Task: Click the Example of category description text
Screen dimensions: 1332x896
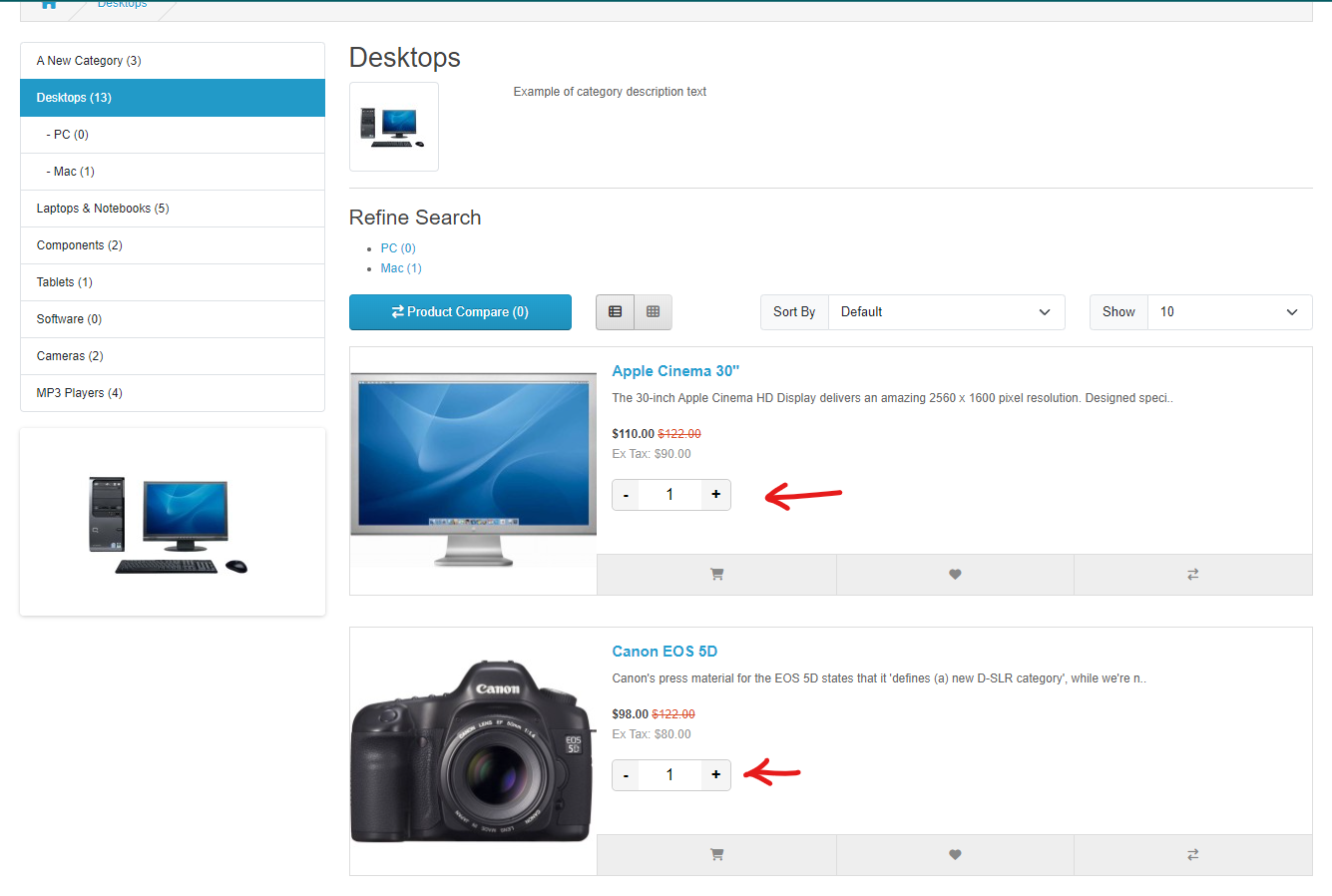Action: coord(610,92)
